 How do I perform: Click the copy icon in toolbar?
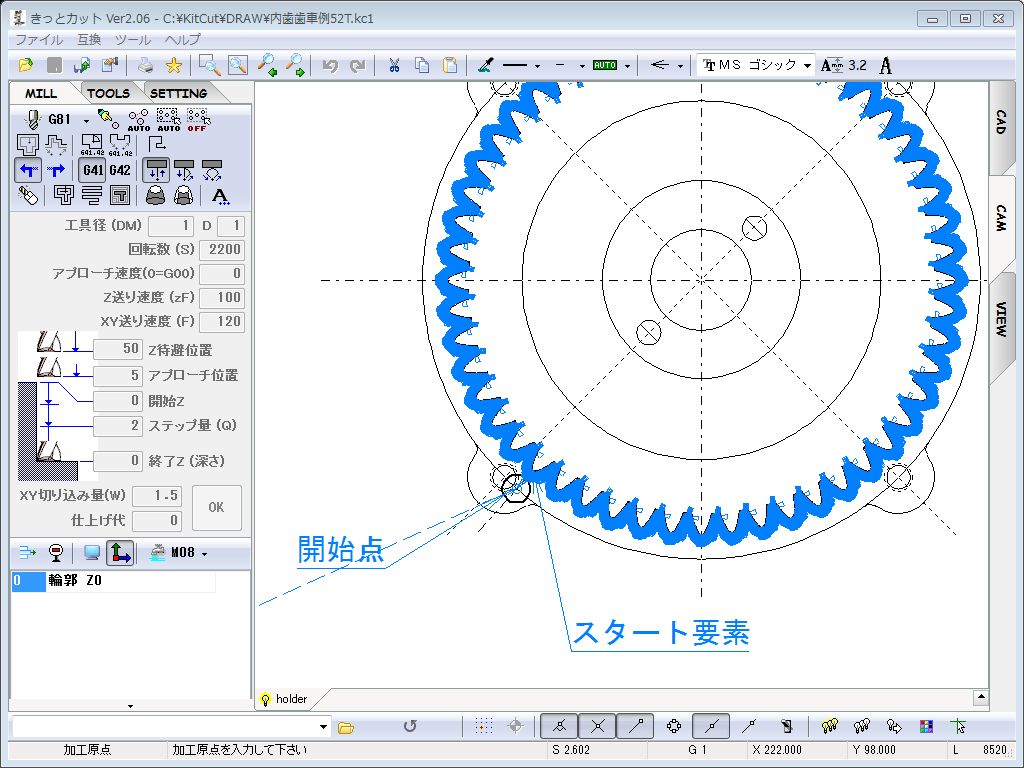422,65
